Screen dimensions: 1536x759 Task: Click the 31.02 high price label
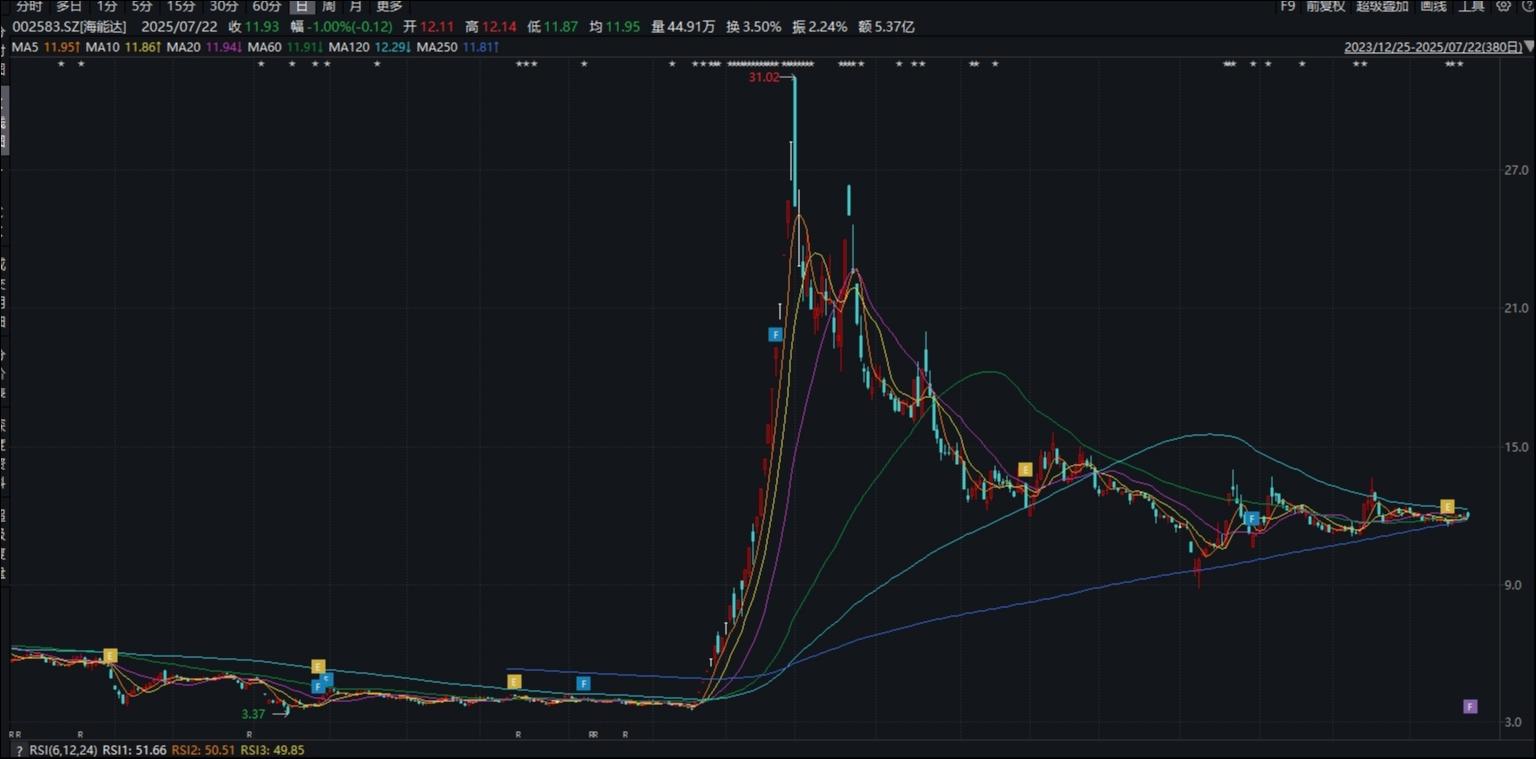pos(764,77)
